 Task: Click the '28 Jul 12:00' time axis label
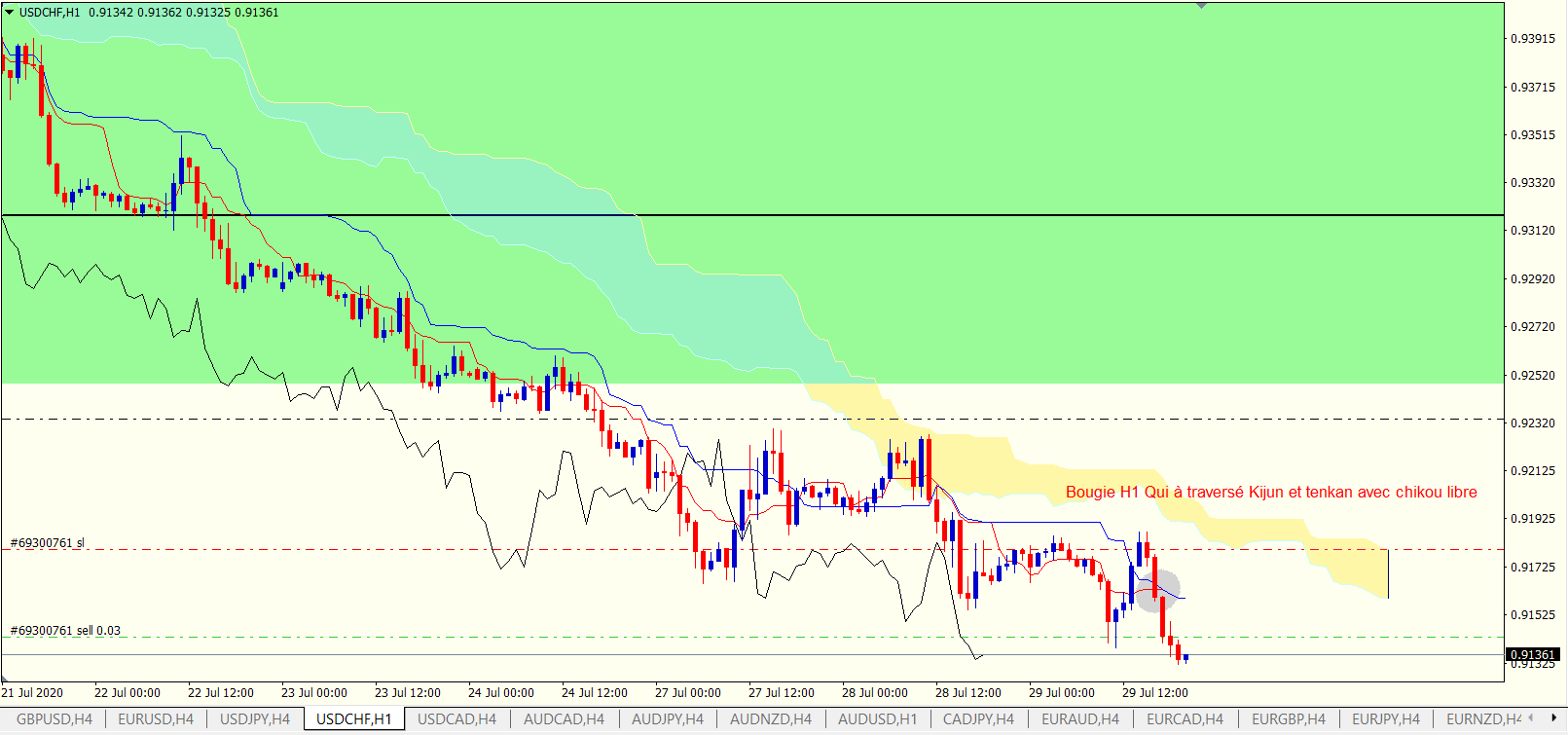pos(968,693)
